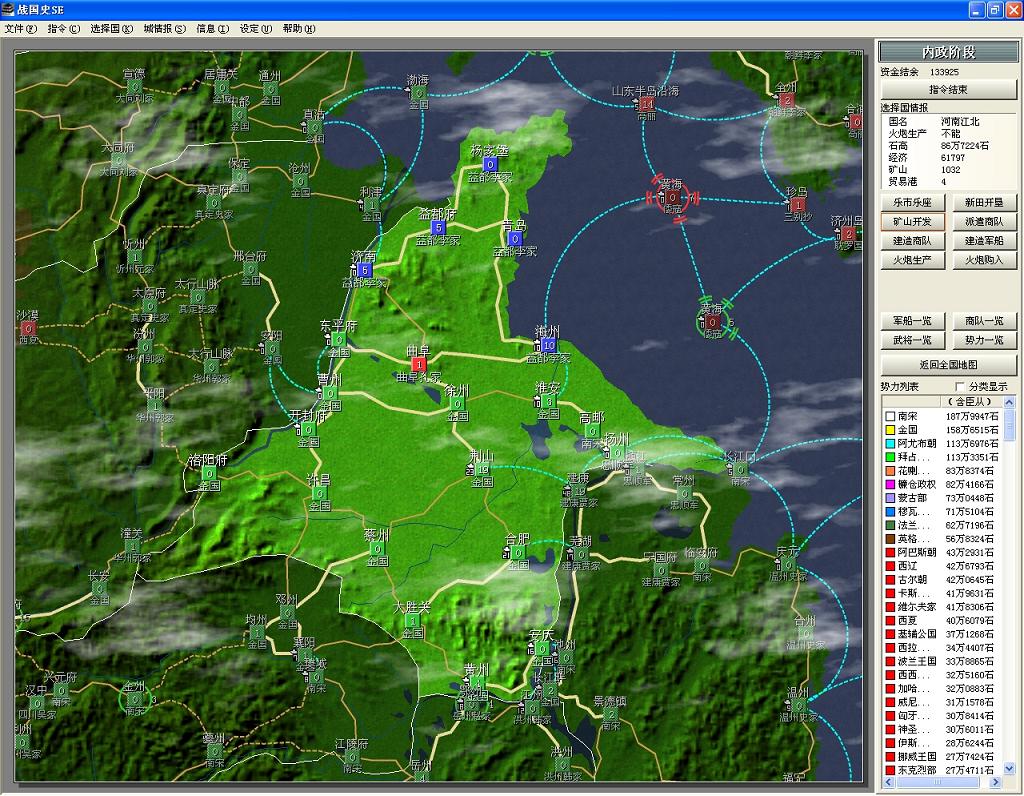Click the blue 济南 castle marker

tap(364, 270)
